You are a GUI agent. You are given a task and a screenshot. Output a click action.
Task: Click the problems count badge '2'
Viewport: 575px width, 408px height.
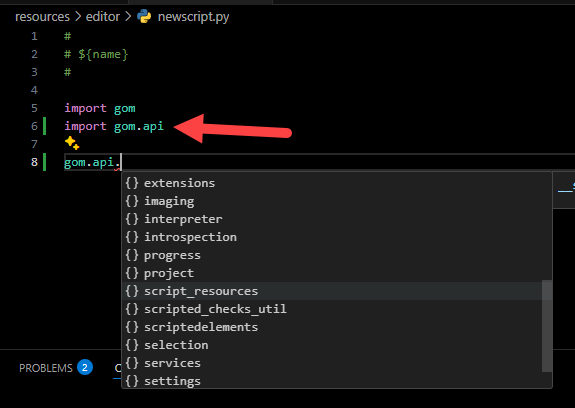[85, 368]
